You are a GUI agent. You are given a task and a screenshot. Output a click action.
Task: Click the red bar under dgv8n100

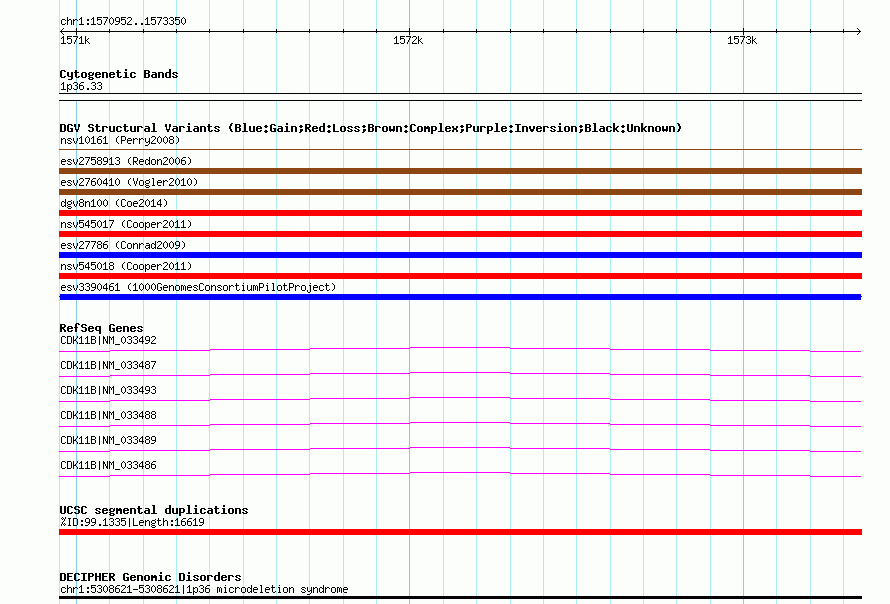pyautogui.click(x=460, y=213)
